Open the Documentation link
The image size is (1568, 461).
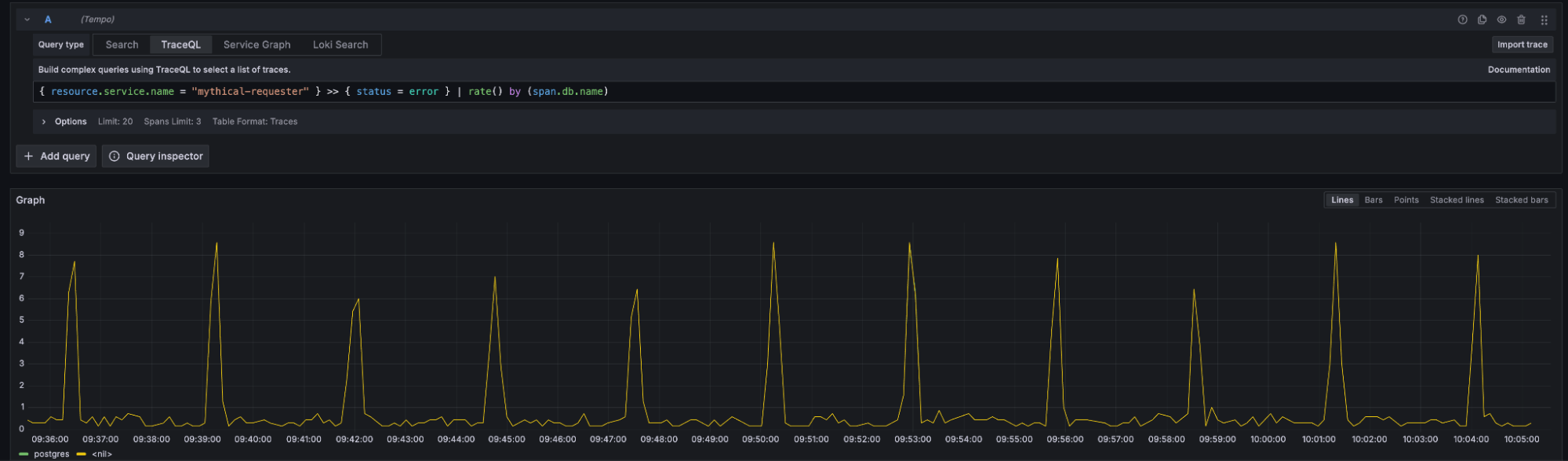click(1518, 70)
